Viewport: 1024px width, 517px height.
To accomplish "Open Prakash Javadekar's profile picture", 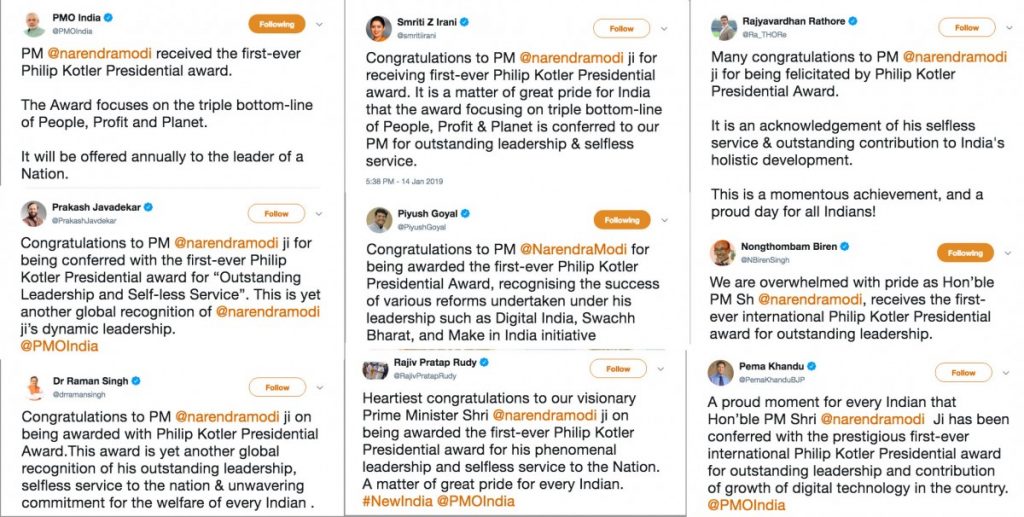I will click(34, 213).
